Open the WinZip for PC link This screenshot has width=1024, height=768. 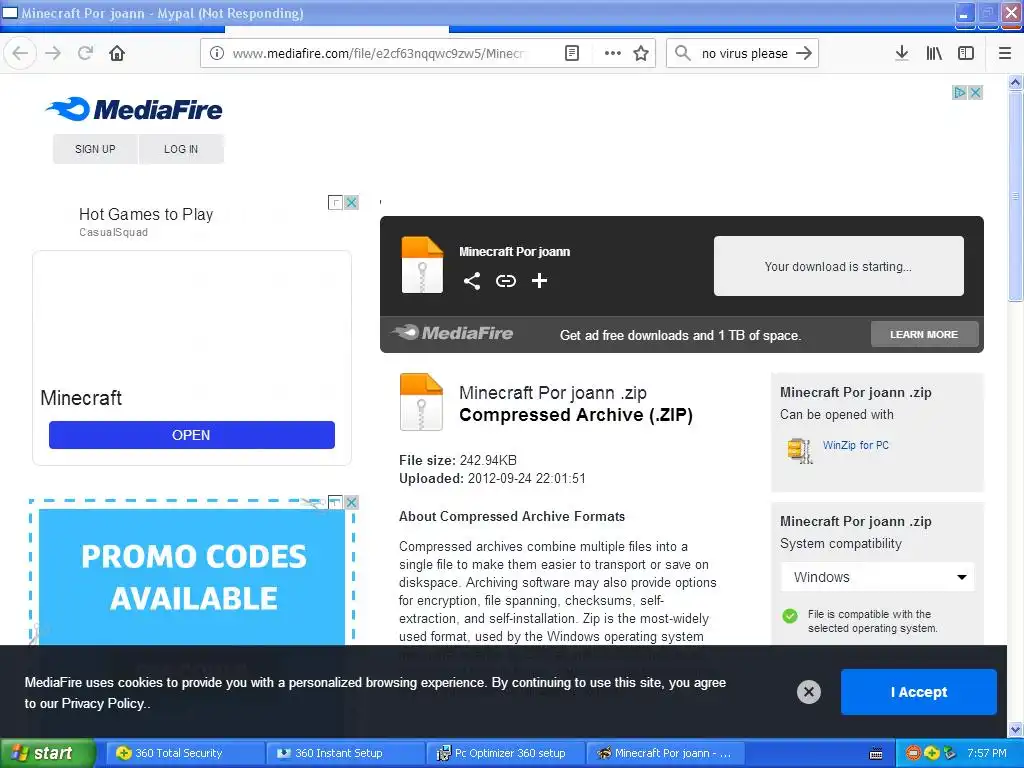point(856,445)
